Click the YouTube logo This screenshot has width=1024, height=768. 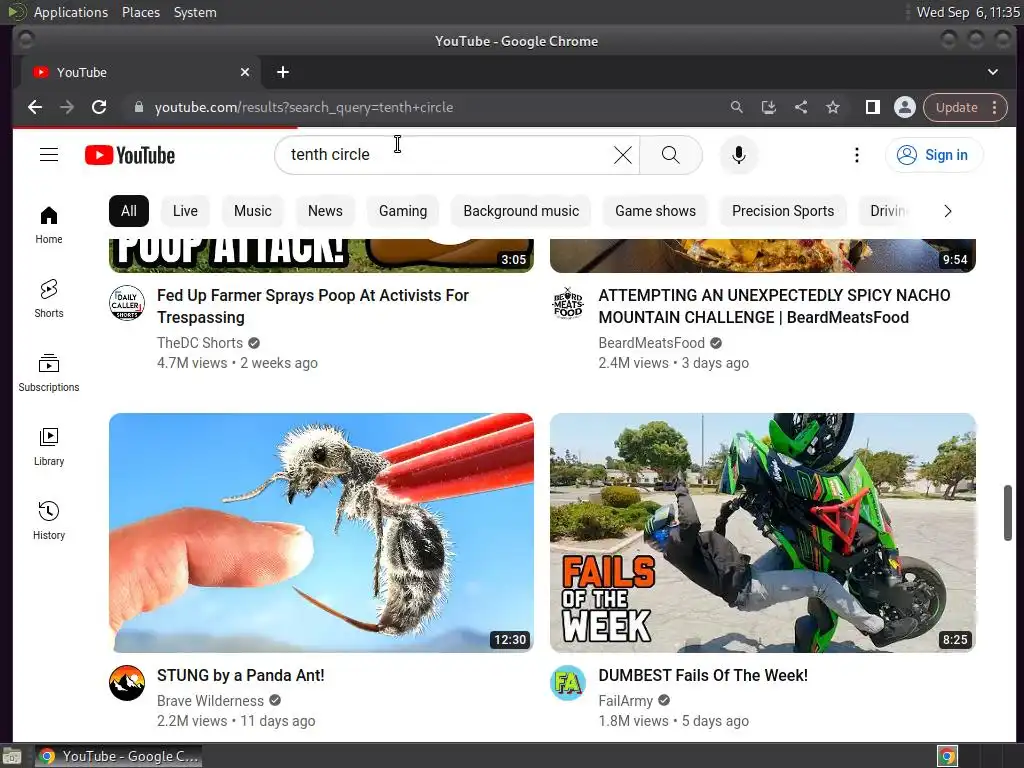130,155
